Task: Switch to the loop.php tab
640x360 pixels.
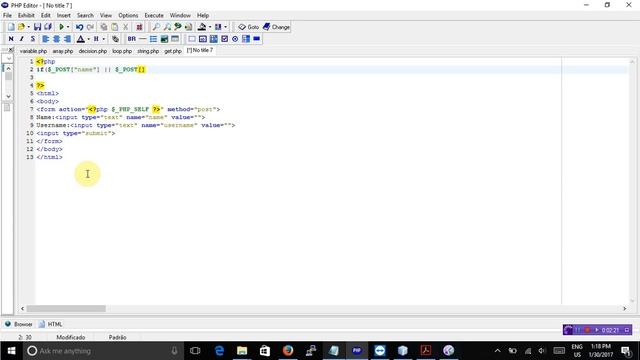Action: tap(122, 51)
